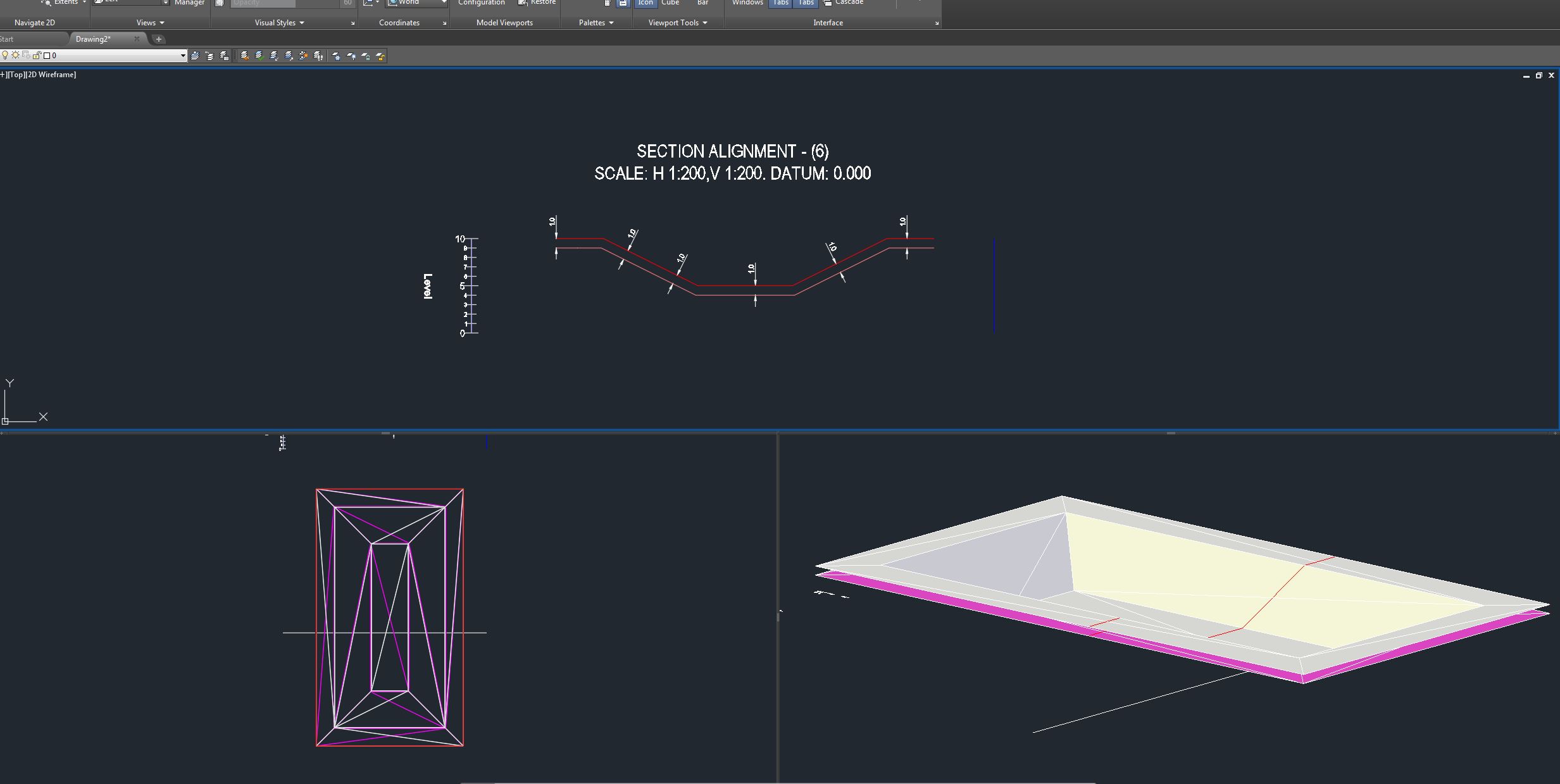Click the viewport Configuration button

[481, 3]
